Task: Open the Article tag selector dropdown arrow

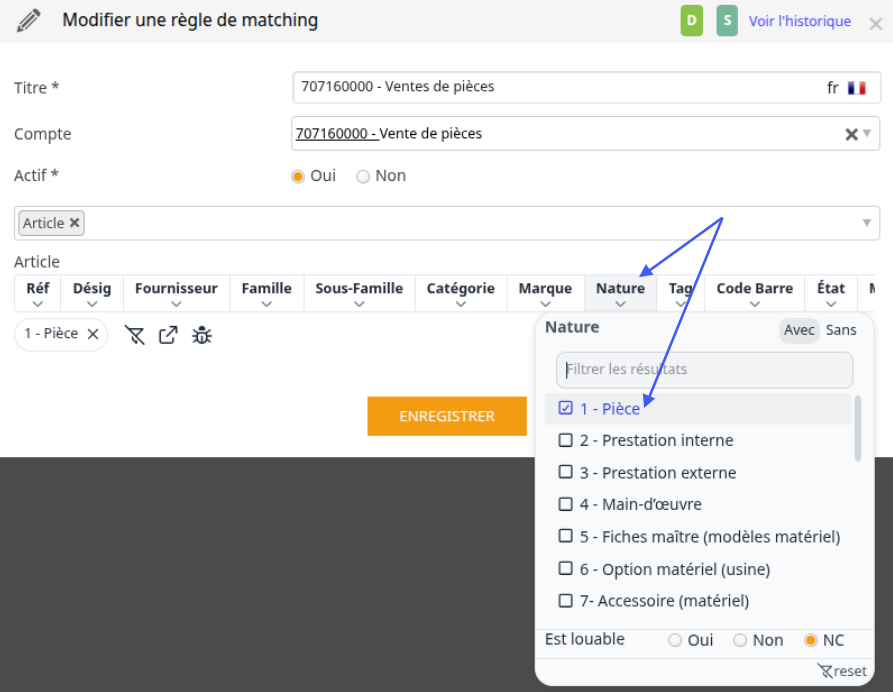Action: (867, 223)
